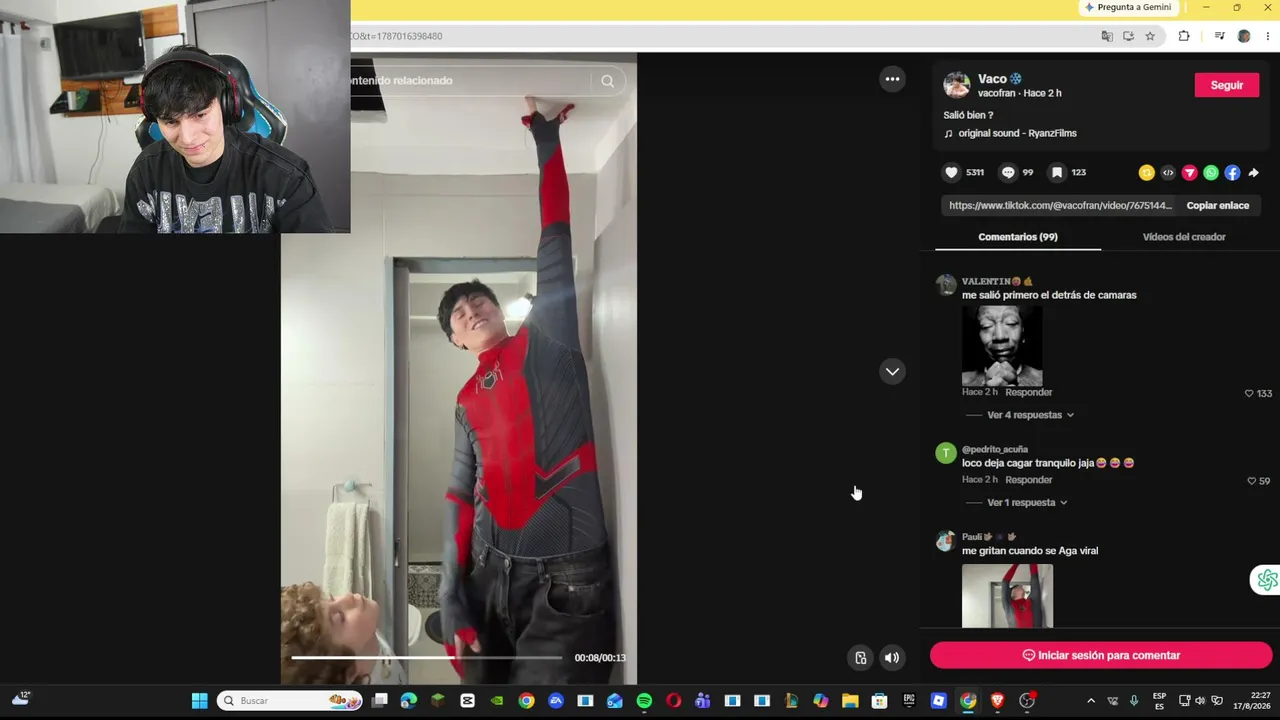The height and width of the screenshot is (720, 1280).
Task: Open @pedrito_acuña's profile avatar
Action: coord(946,453)
